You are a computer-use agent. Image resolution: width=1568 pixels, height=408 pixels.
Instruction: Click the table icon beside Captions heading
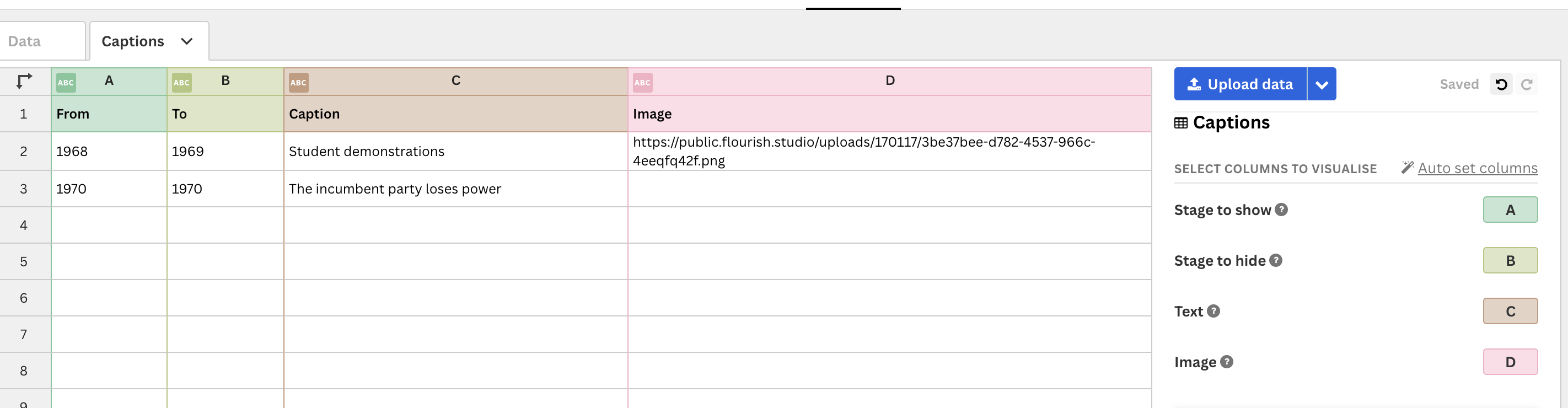(1180, 123)
